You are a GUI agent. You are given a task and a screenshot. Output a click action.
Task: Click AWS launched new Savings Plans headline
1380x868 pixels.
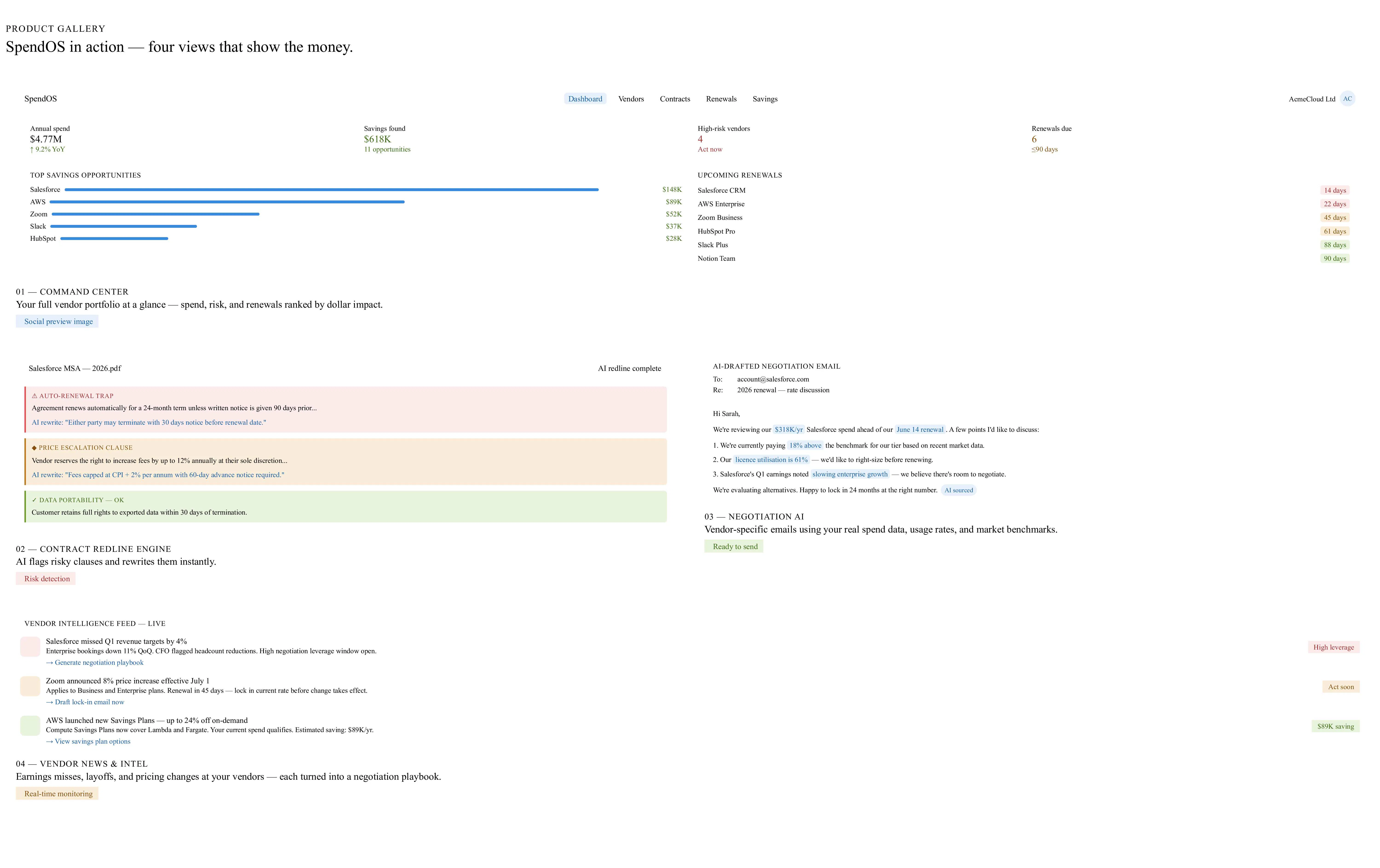(x=147, y=721)
